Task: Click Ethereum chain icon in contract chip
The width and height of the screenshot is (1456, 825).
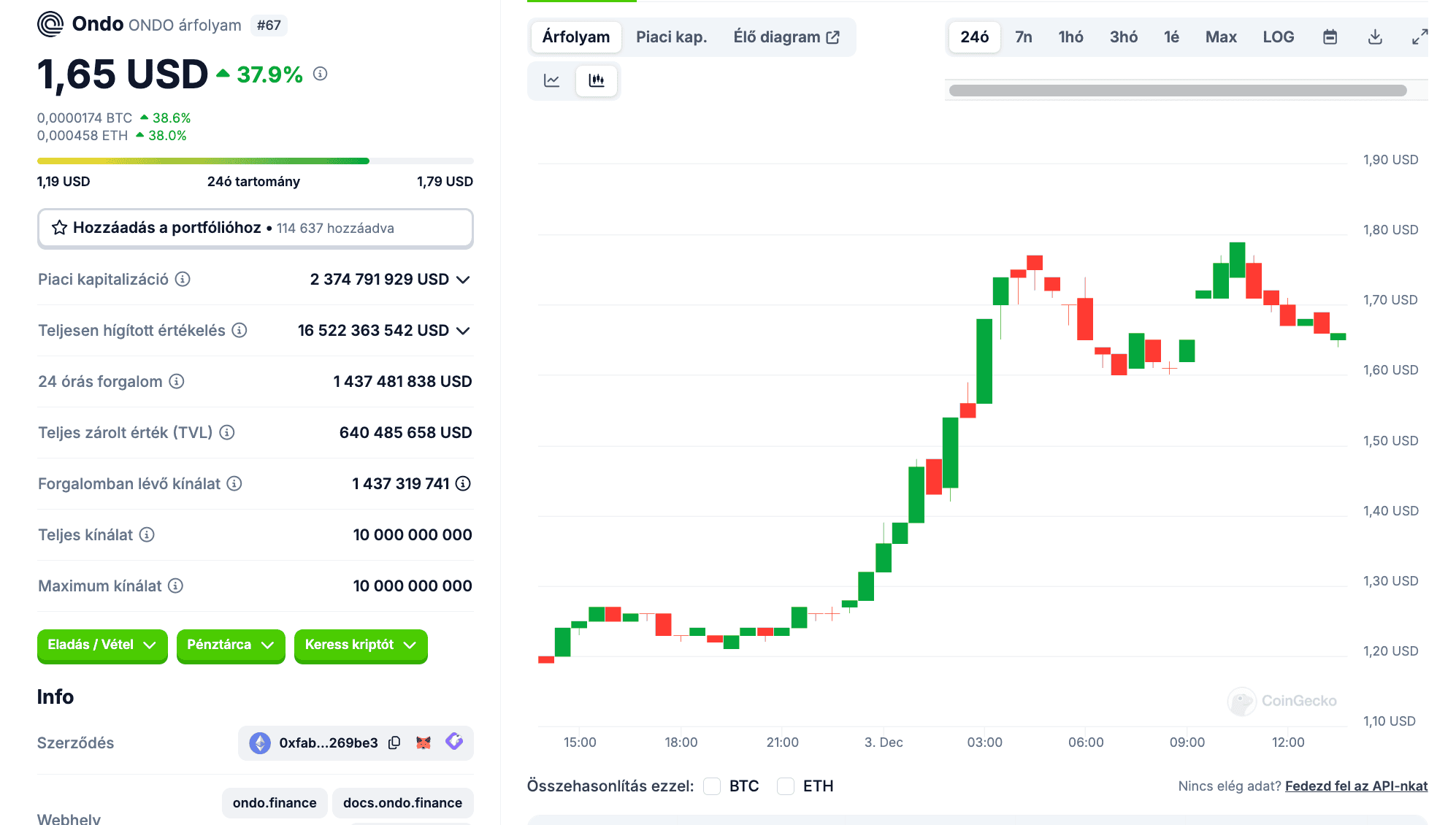Action: point(260,742)
